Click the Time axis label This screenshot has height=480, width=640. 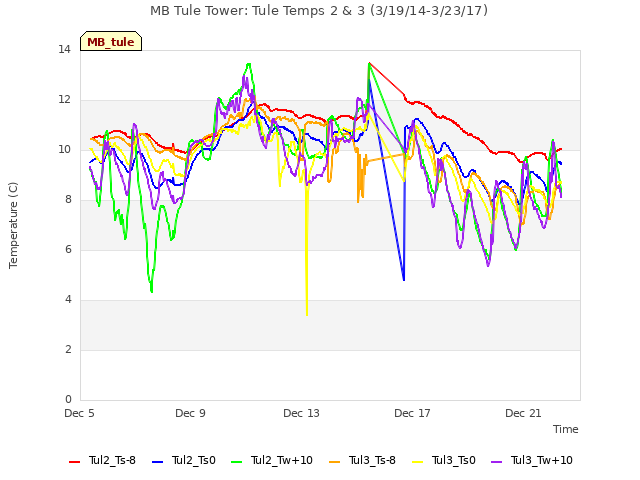coord(566,429)
